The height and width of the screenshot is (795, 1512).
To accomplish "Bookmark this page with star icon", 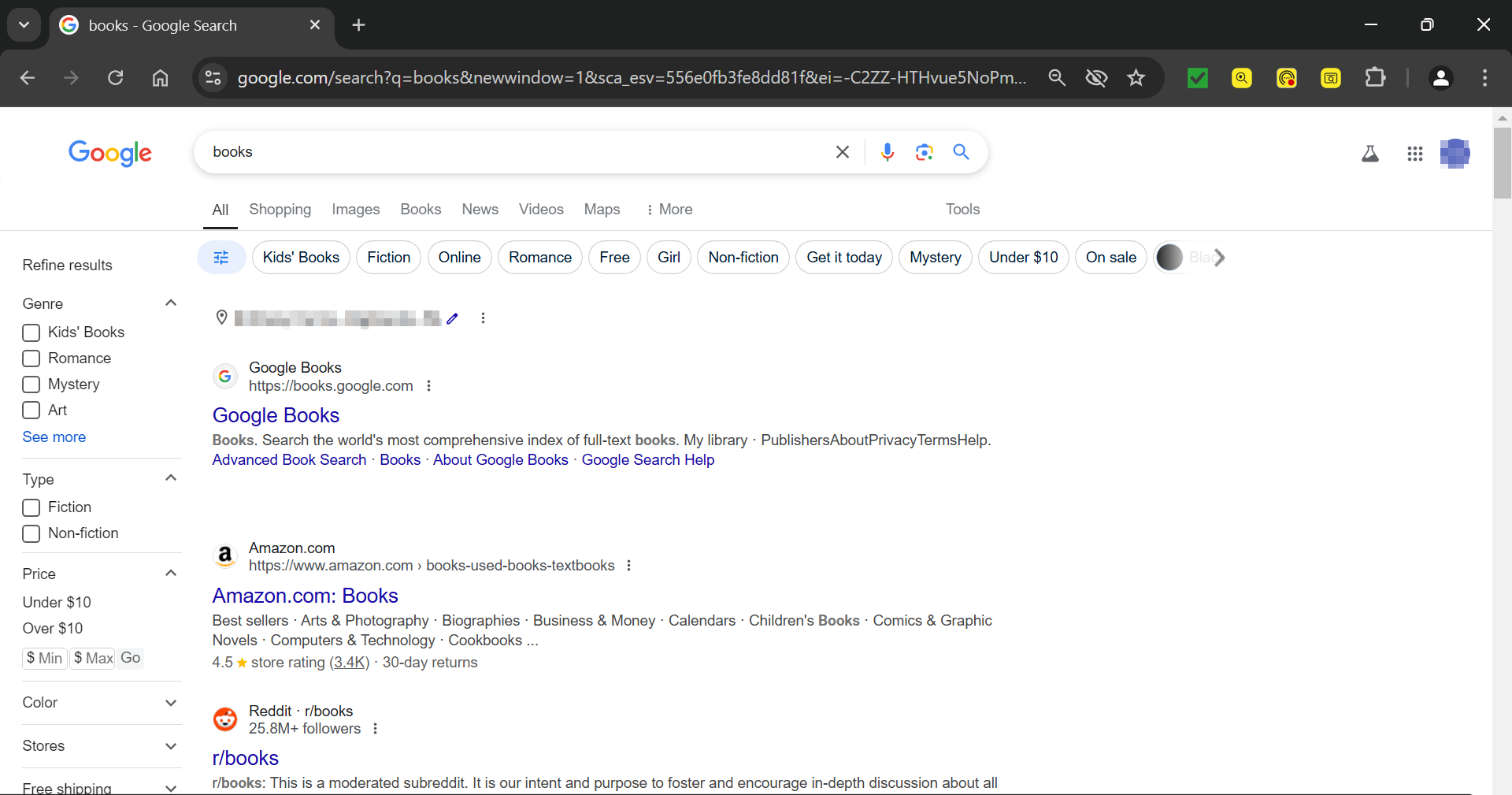I will tap(1136, 78).
